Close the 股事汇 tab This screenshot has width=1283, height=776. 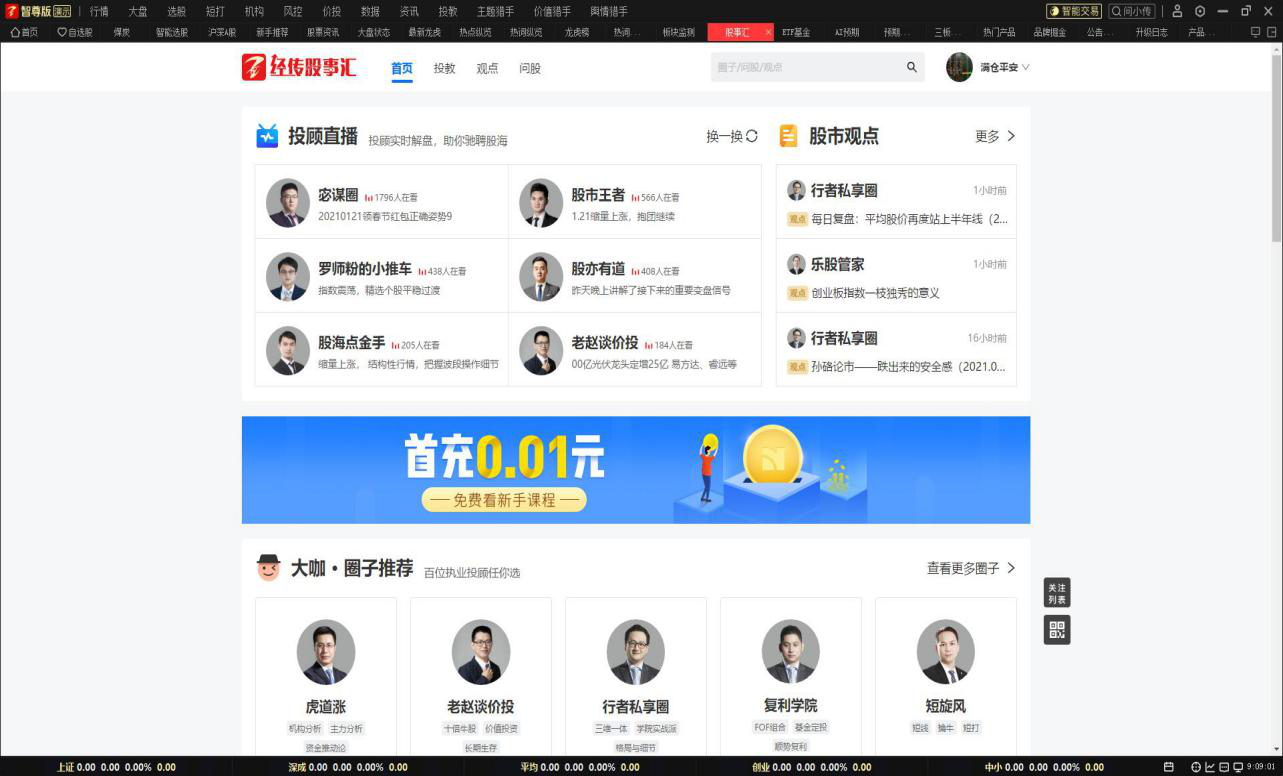[x=768, y=32]
